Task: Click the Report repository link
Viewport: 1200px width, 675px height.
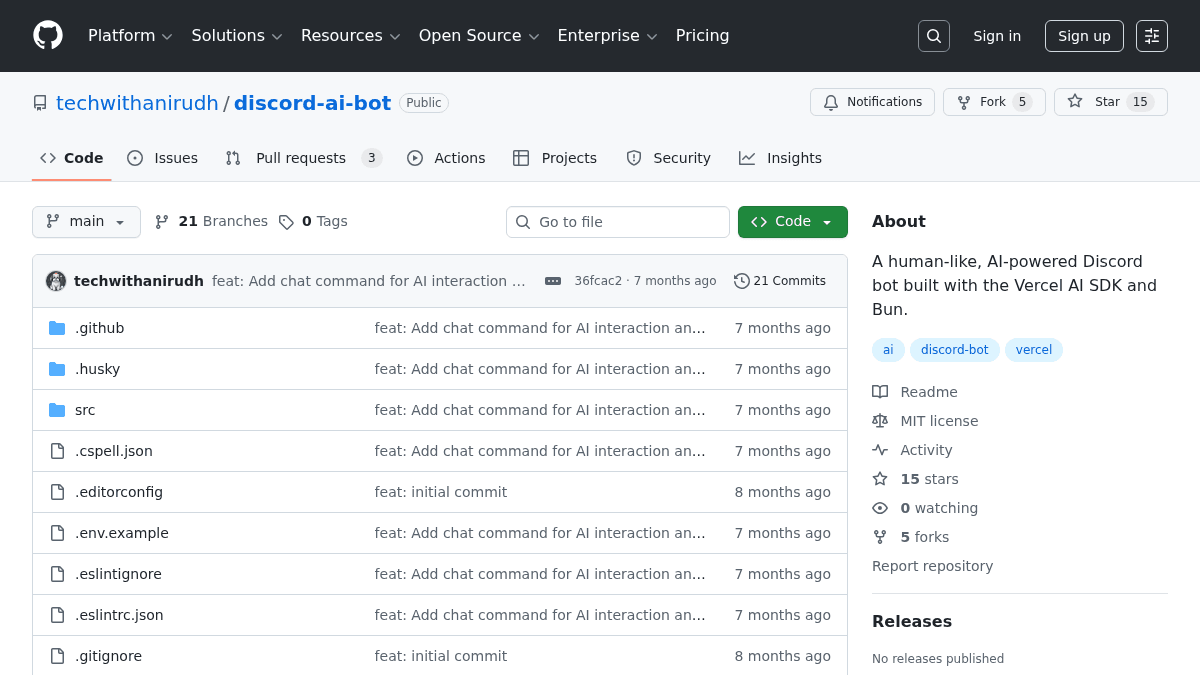Action: pyautogui.click(x=933, y=566)
